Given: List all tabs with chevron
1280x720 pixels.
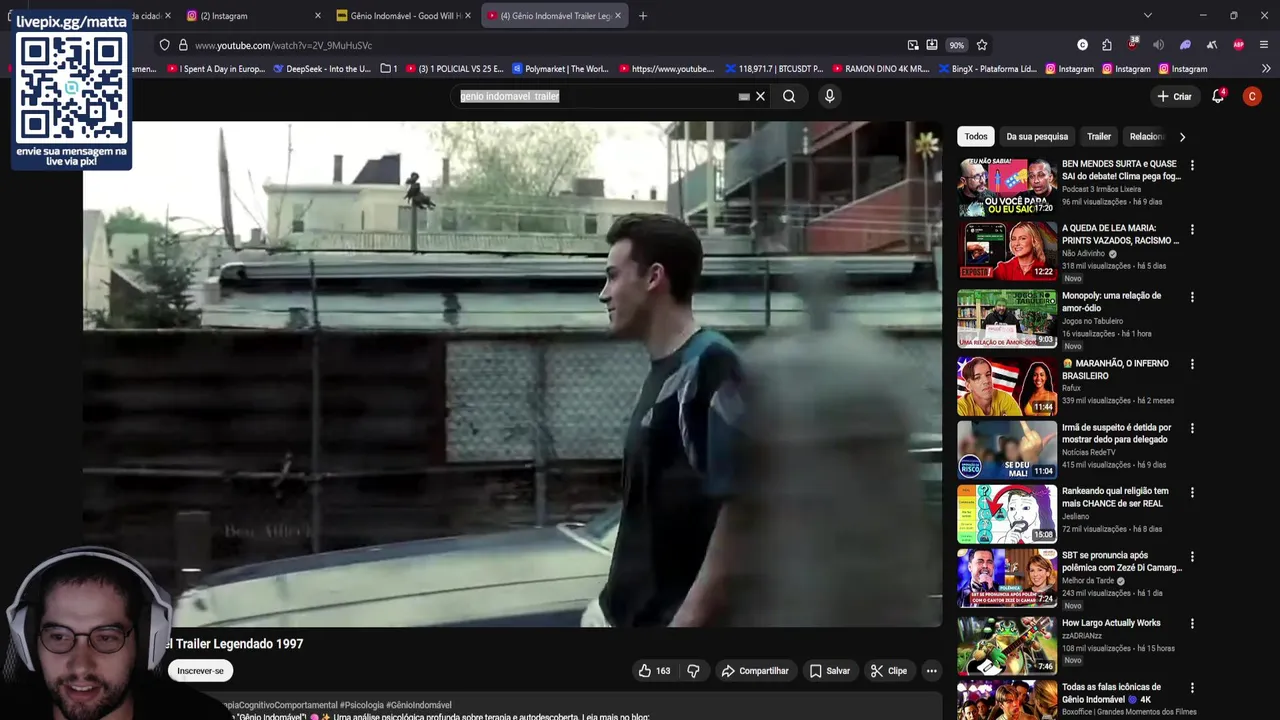Looking at the screenshot, I should click(x=1147, y=16).
